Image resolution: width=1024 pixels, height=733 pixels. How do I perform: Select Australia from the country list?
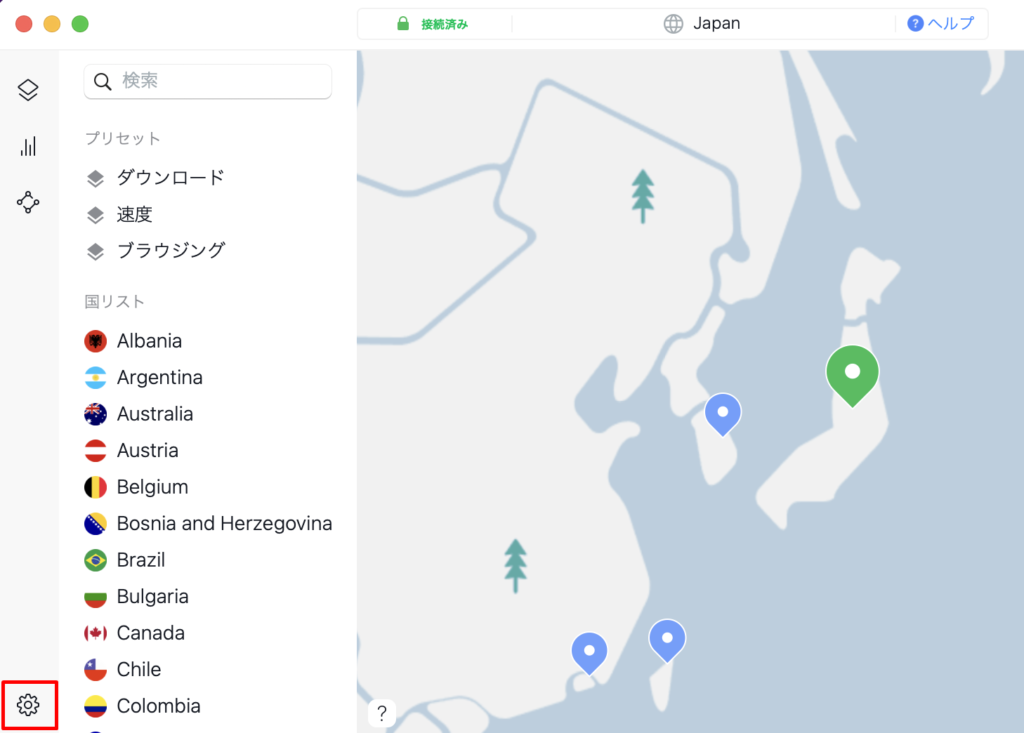[x=138, y=414]
